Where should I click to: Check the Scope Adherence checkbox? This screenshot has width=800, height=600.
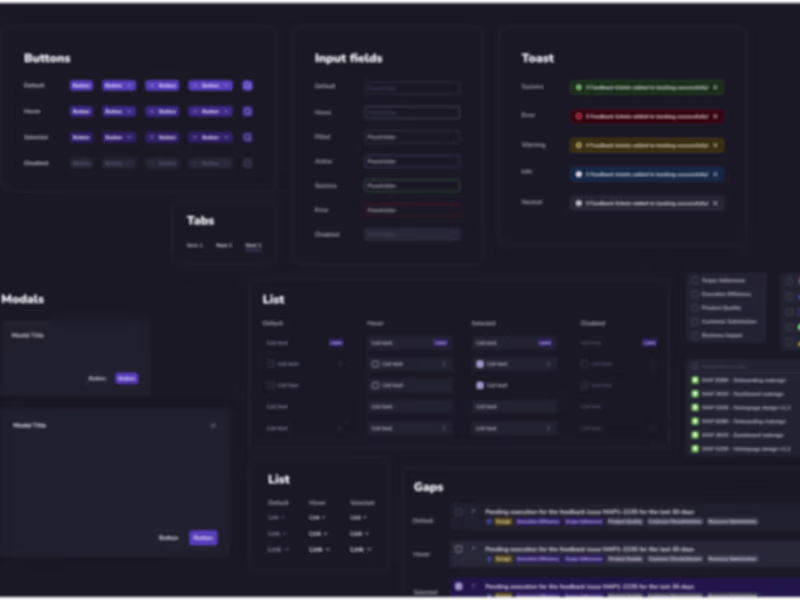pyautogui.click(x=694, y=280)
